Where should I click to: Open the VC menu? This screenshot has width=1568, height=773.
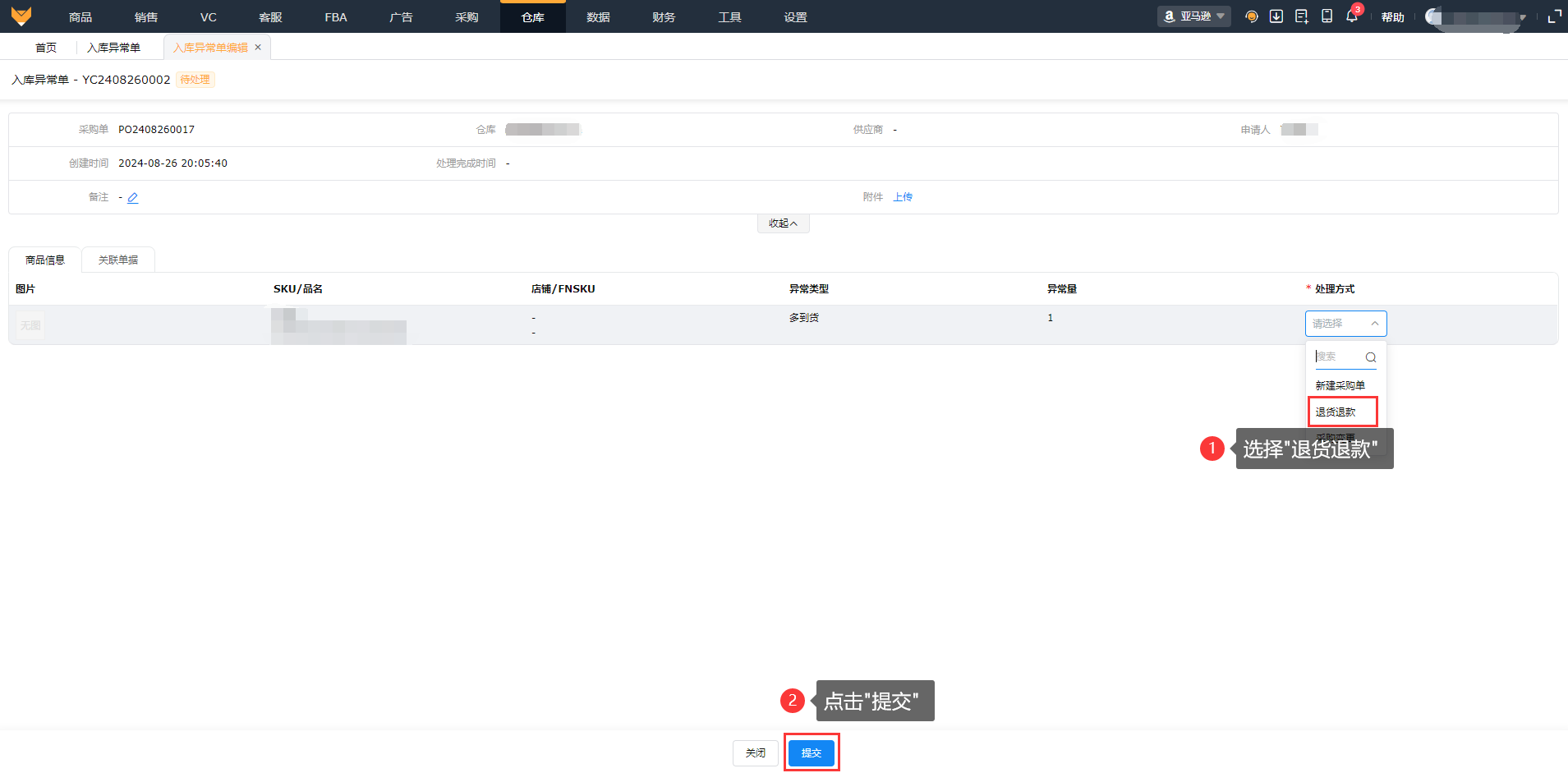(x=209, y=17)
